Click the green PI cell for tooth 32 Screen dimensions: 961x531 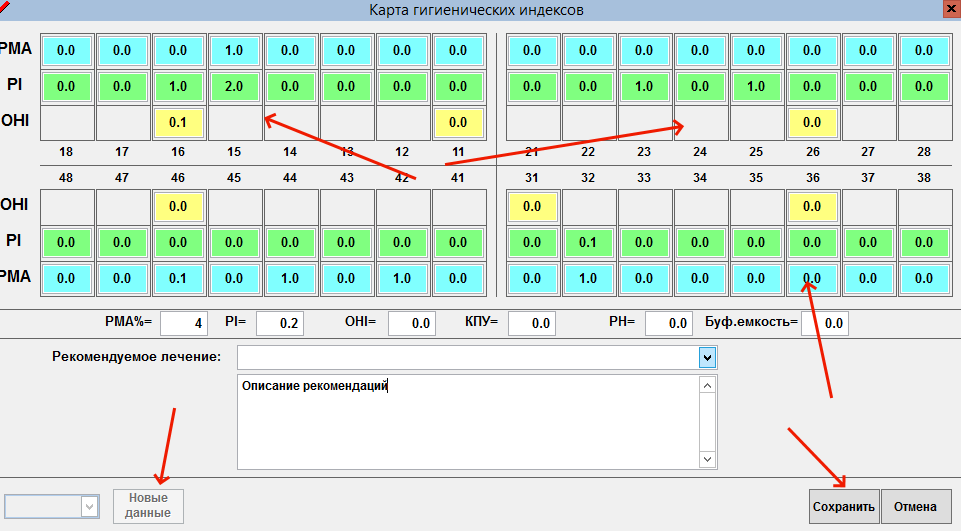point(587,243)
